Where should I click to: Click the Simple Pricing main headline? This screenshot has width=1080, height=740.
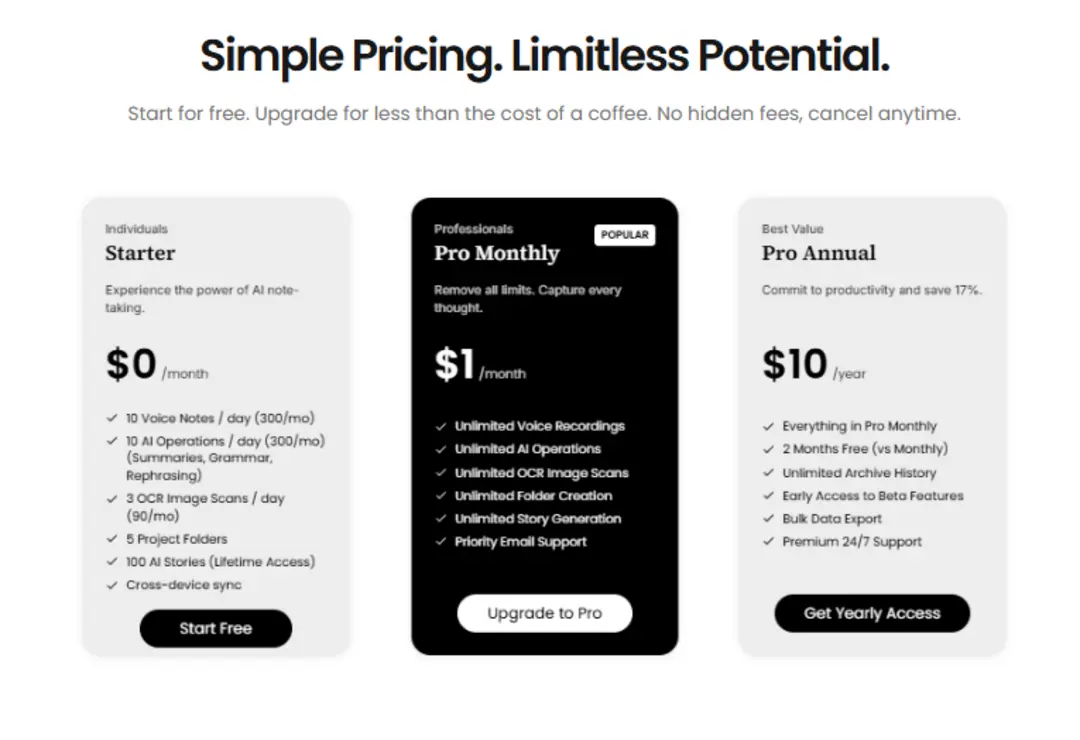click(x=544, y=56)
